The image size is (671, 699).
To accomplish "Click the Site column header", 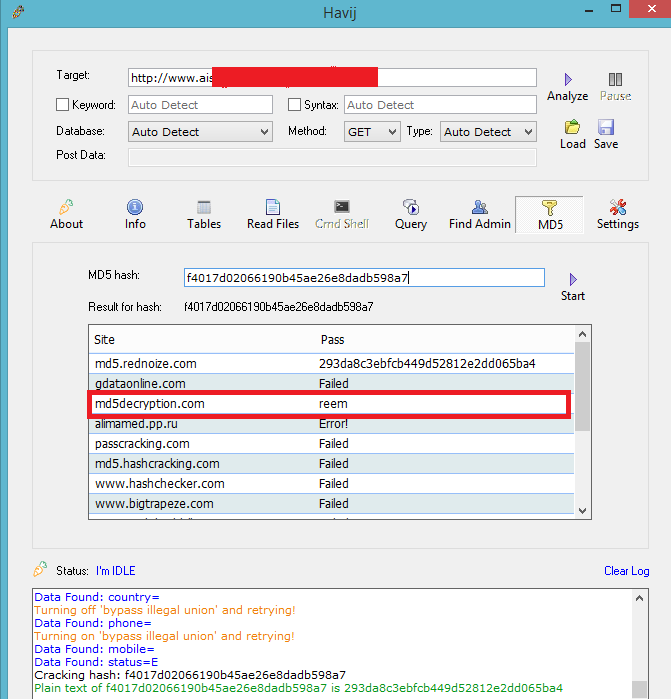I will 104,340.
